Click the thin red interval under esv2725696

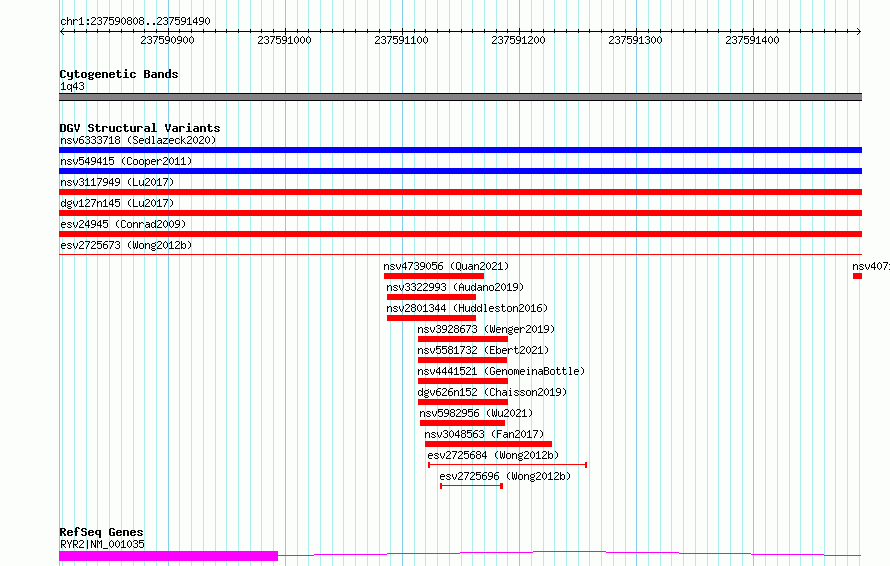[472, 486]
